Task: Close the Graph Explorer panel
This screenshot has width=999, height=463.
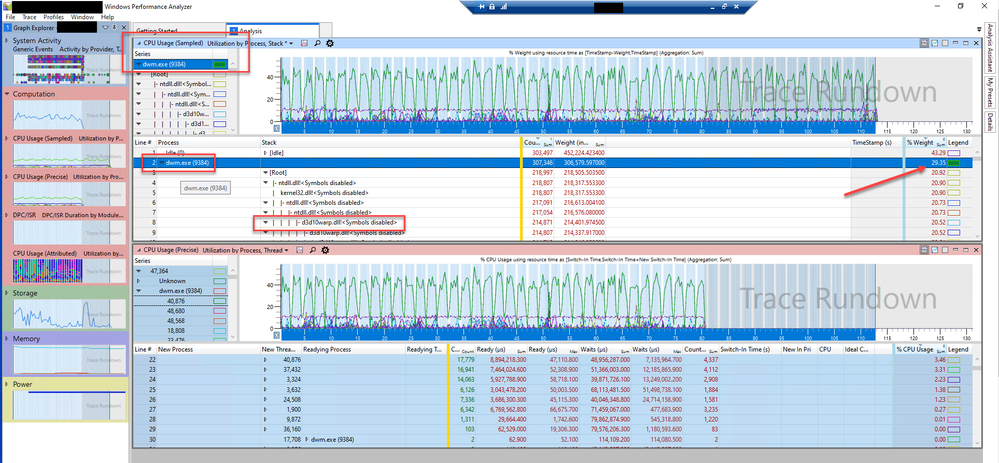Action: pyautogui.click(x=122, y=28)
